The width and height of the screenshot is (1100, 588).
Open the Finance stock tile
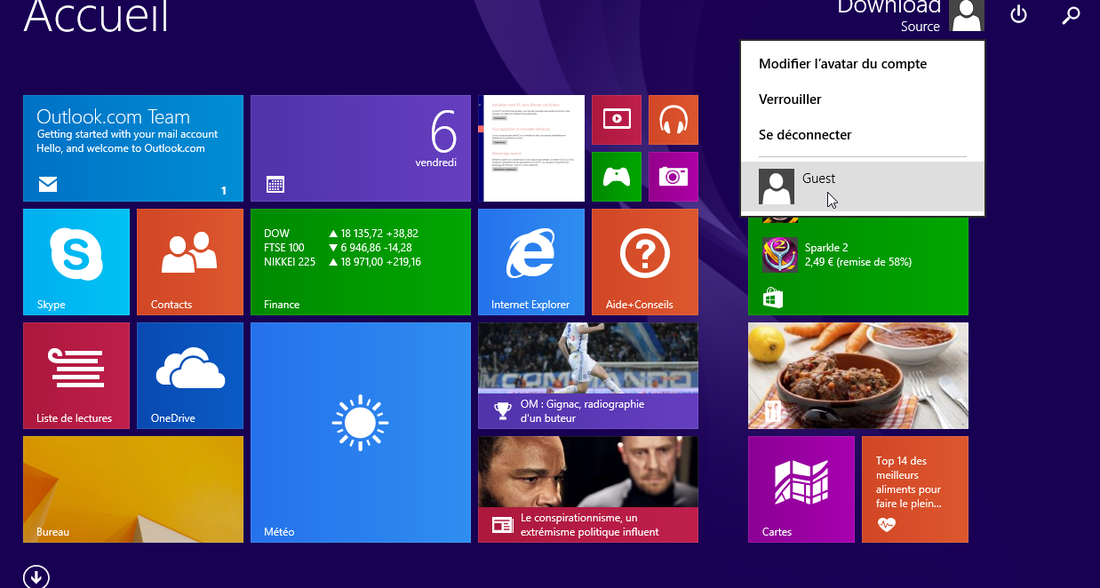361,262
